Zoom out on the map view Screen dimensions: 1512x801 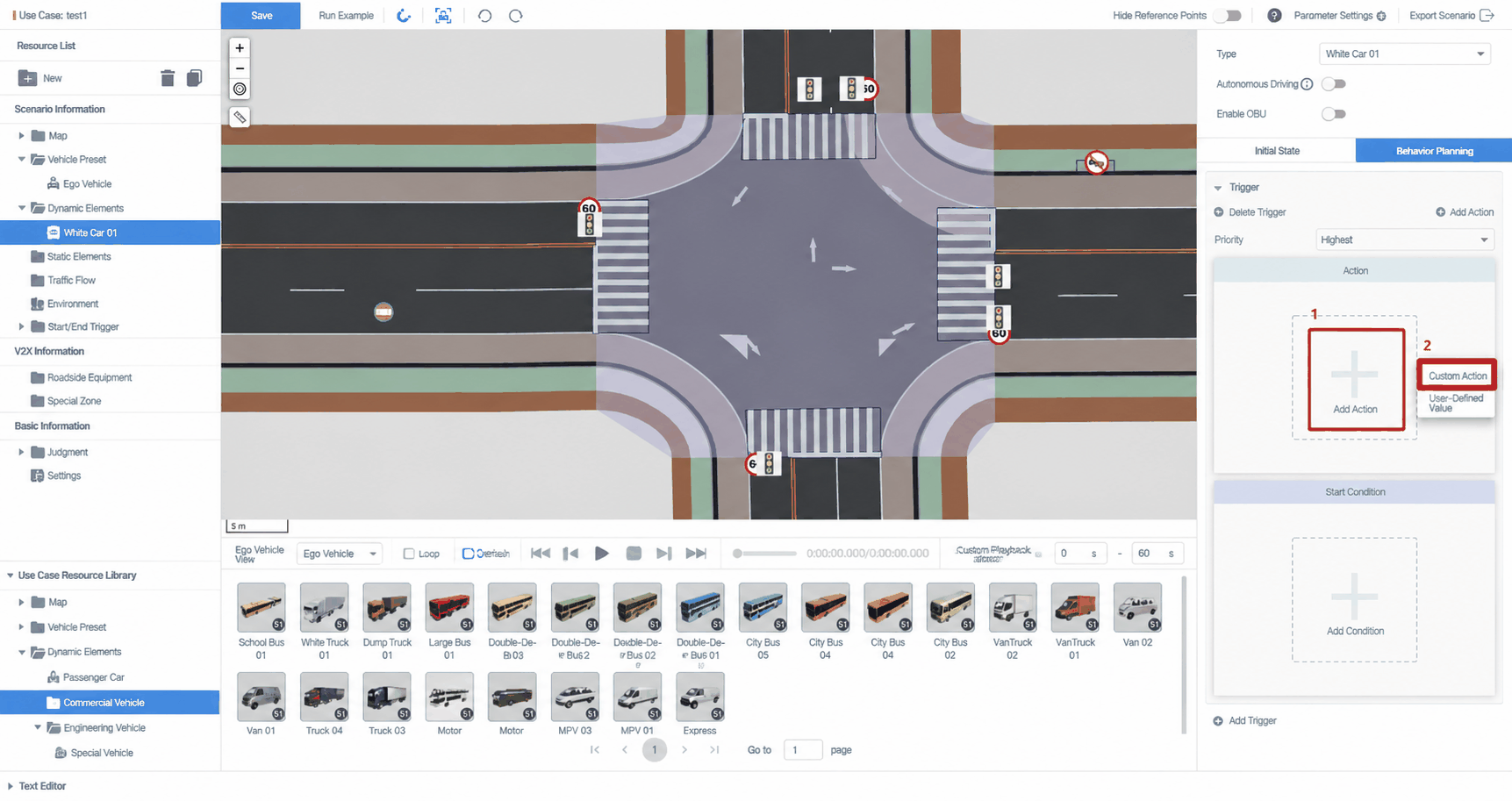tap(240, 68)
